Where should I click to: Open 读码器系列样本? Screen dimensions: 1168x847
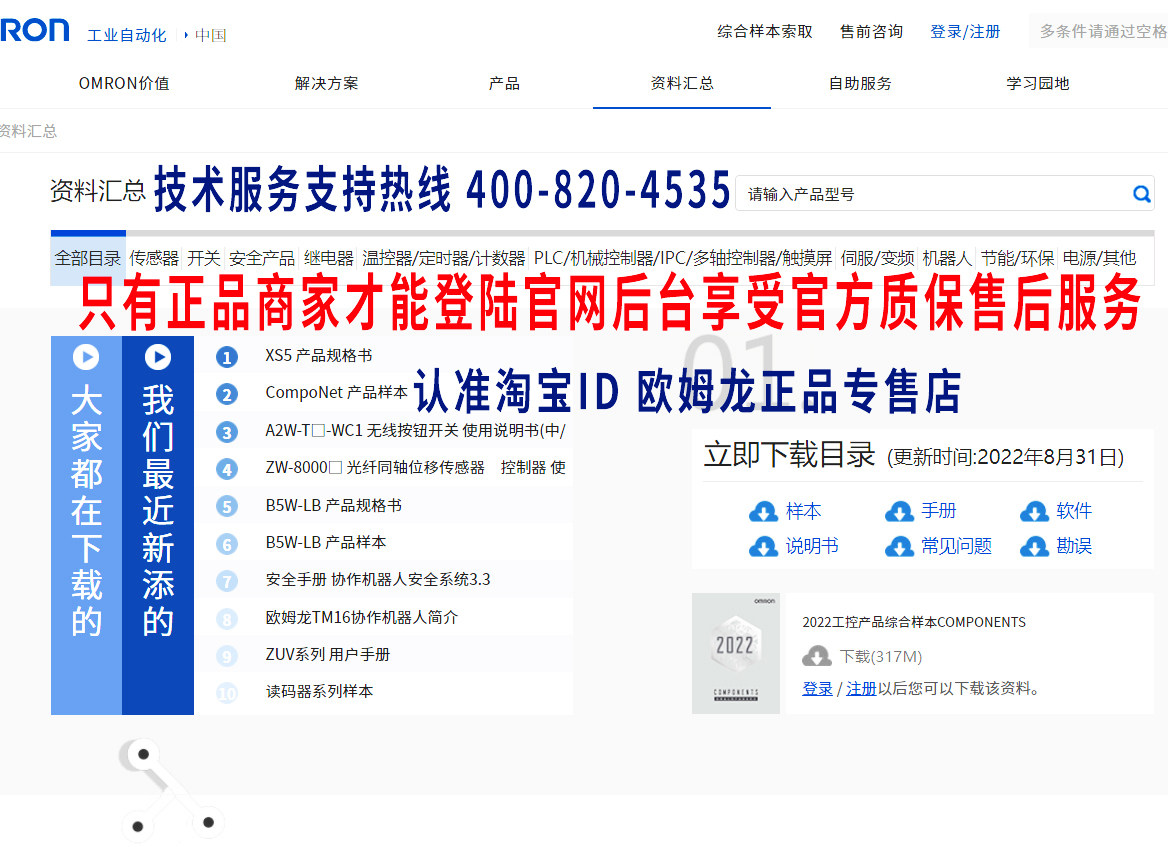320,692
